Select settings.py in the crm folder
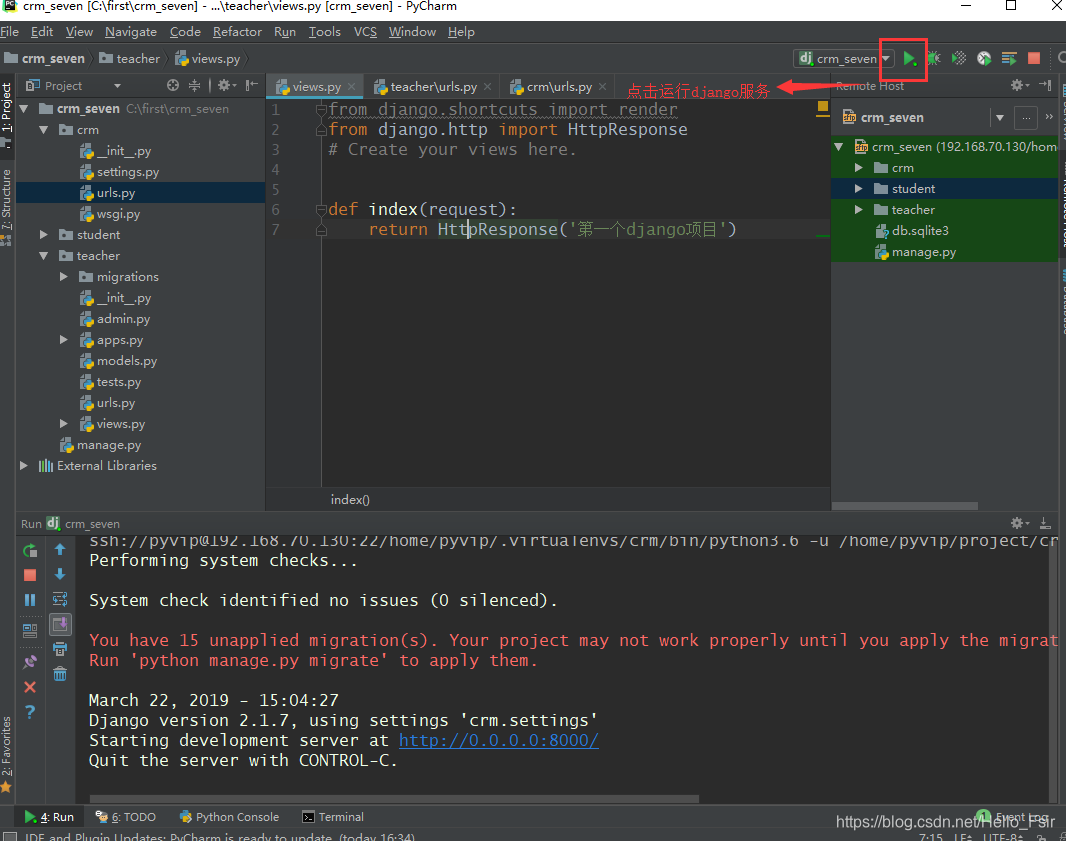The image size is (1066, 841). 127,172
